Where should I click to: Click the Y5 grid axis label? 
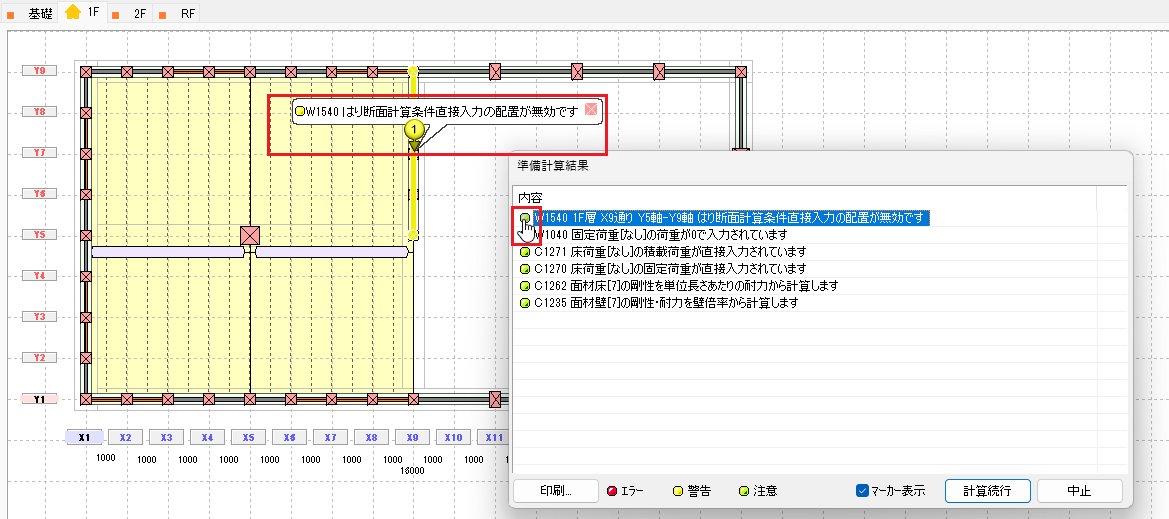39,235
